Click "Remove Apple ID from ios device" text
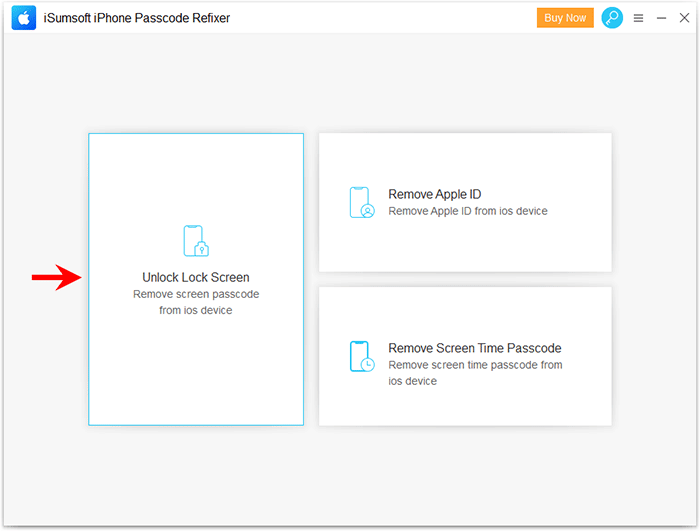This screenshot has height=531, width=700. click(468, 211)
